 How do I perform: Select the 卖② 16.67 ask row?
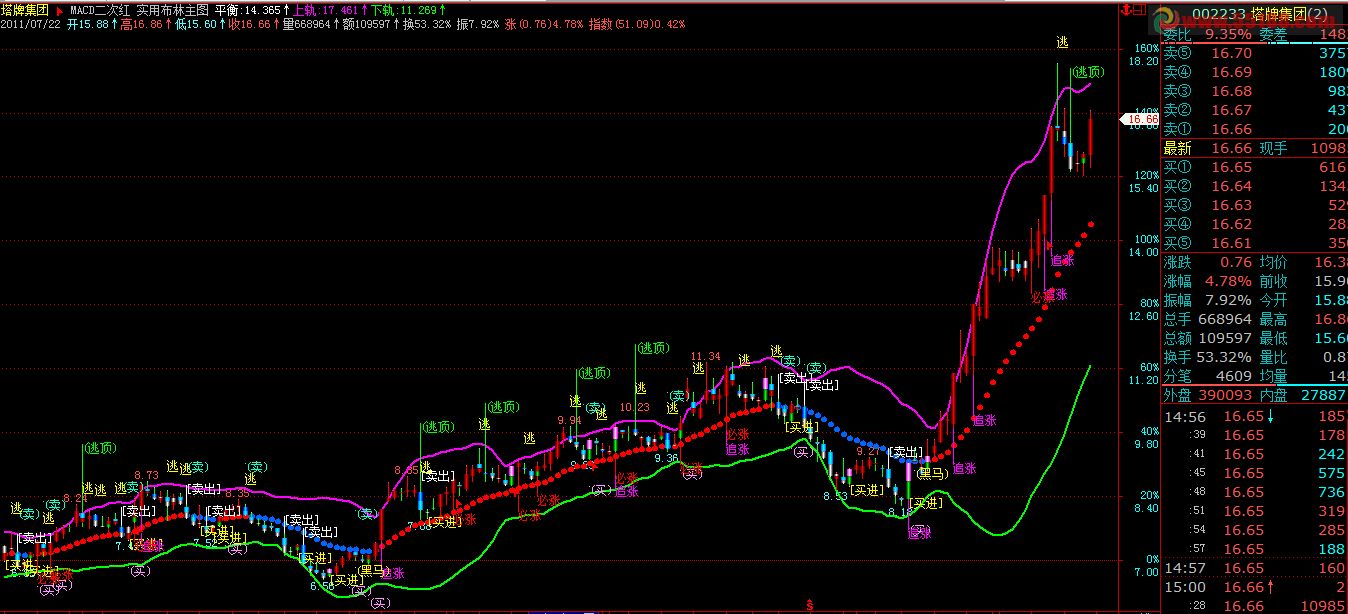(x=1255, y=110)
